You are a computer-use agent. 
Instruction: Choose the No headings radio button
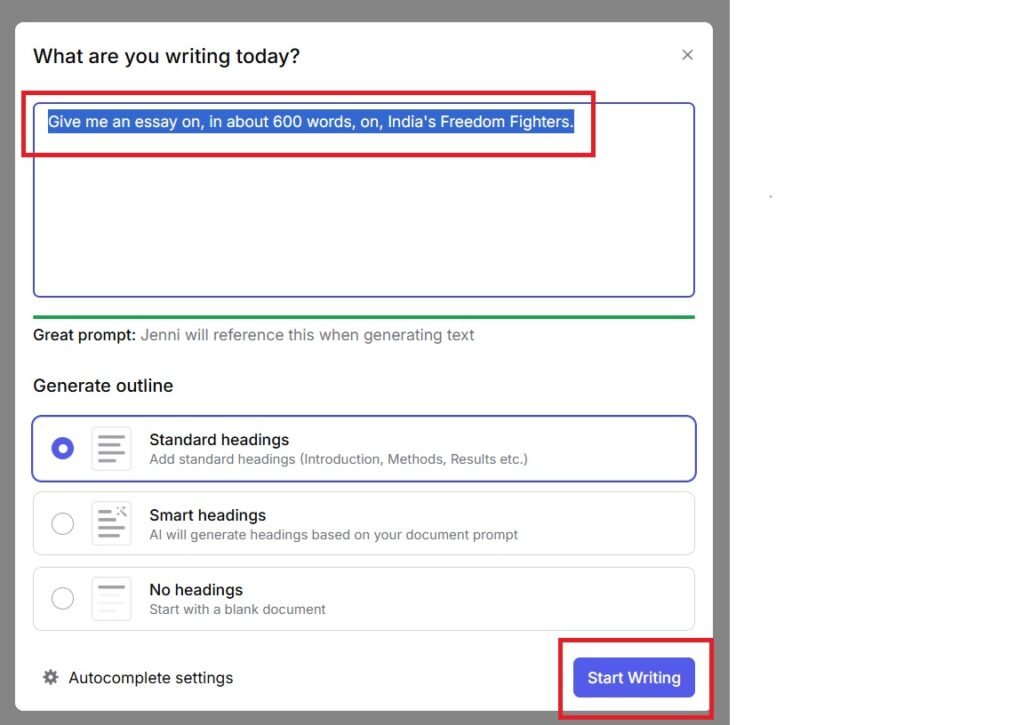(x=62, y=597)
